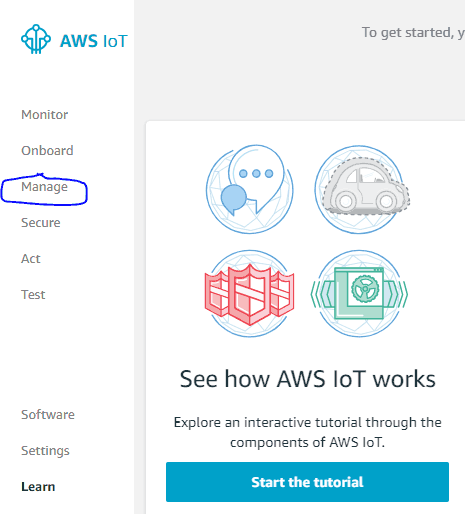The width and height of the screenshot is (465, 514).
Task: Open the Test sidebar entry
Action: (x=33, y=295)
